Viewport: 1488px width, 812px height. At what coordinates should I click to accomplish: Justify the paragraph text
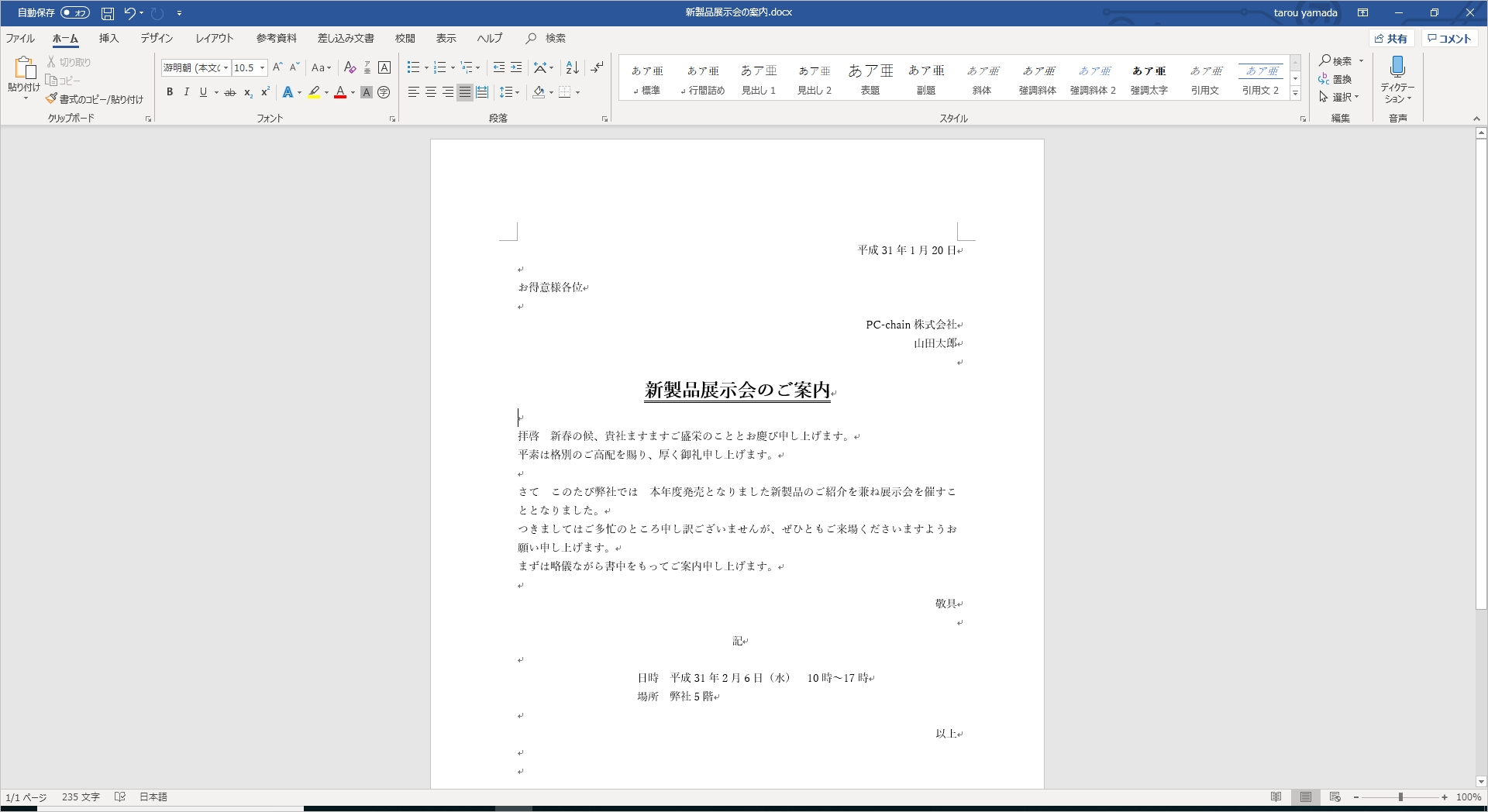[x=465, y=92]
